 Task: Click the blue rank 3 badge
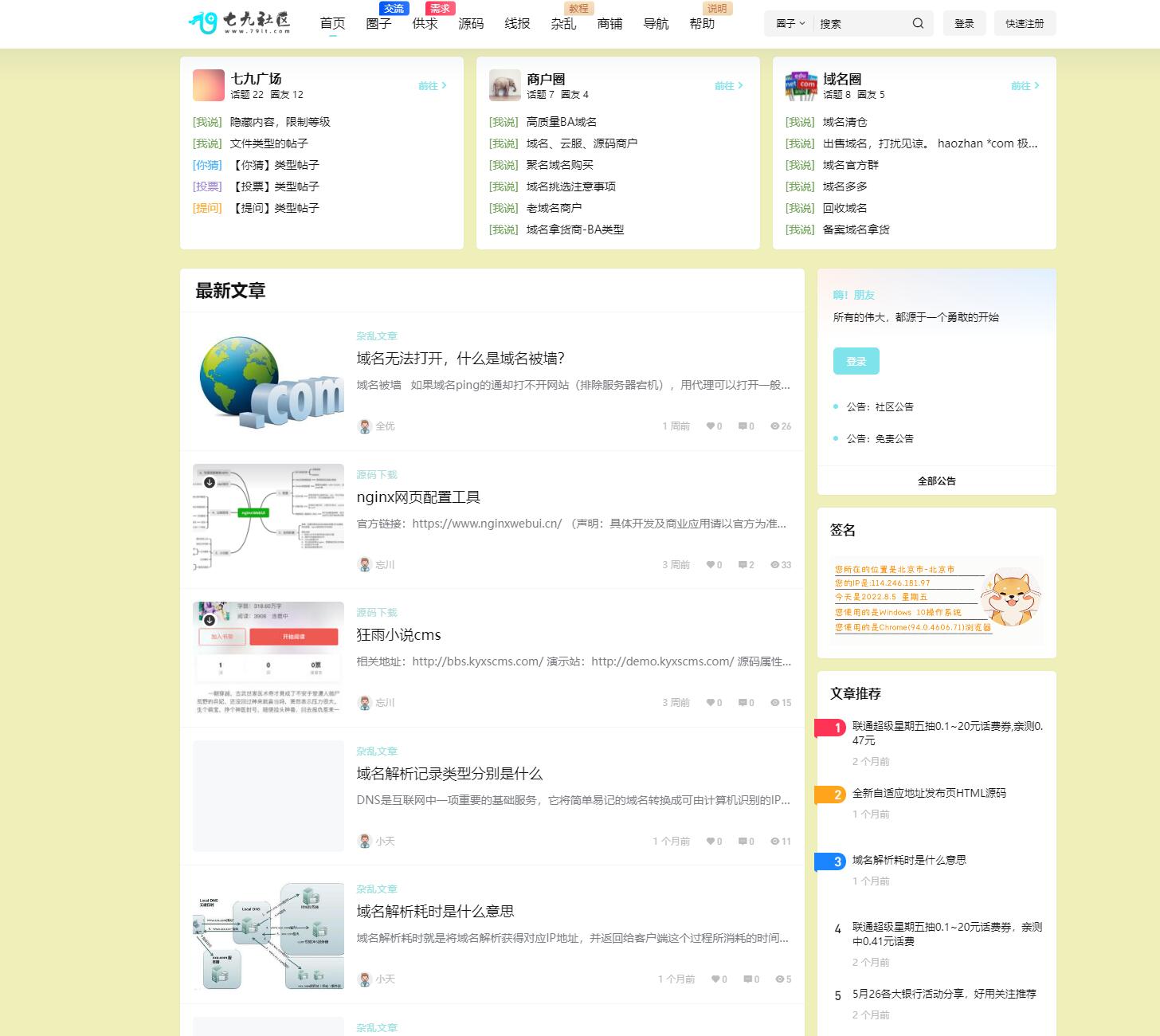(830, 861)
